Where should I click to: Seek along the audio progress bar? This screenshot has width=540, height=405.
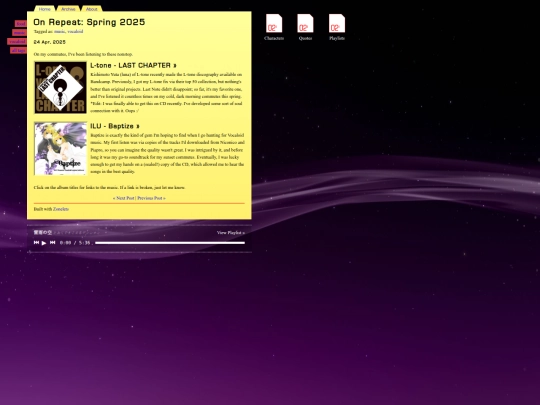(x=170, y=243)
